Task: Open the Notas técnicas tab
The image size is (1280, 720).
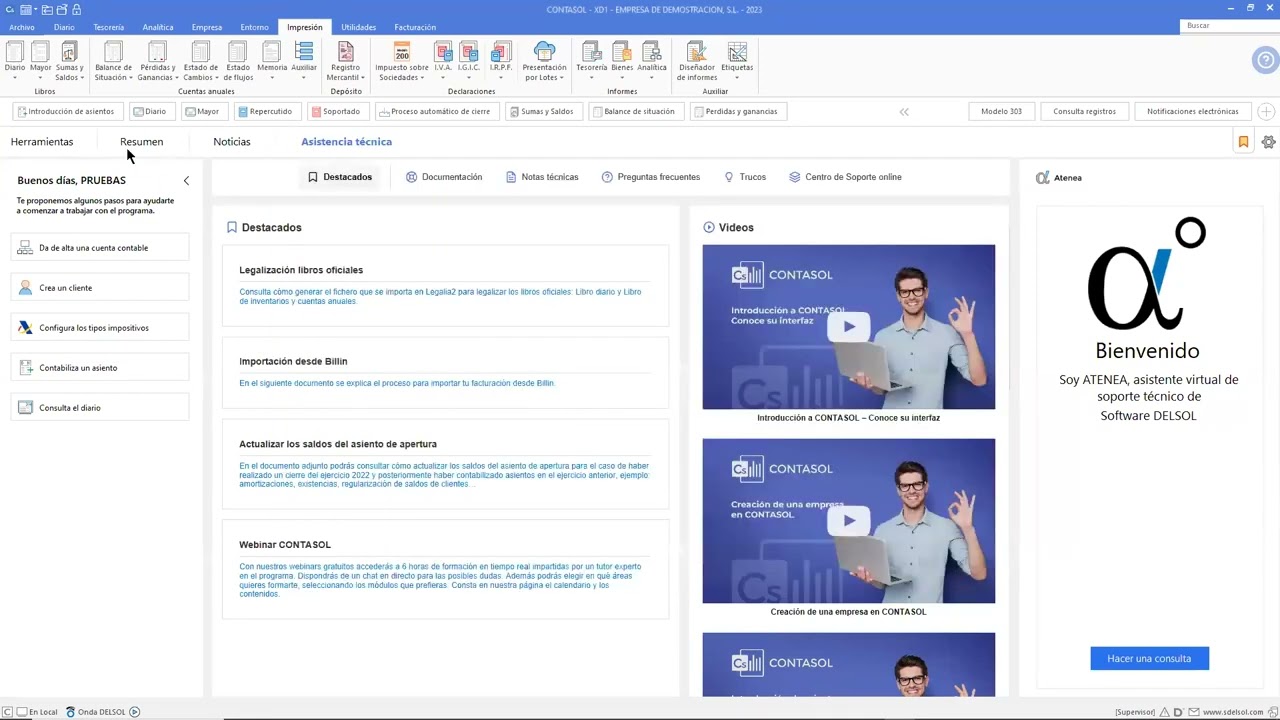Action: (542, 177)
